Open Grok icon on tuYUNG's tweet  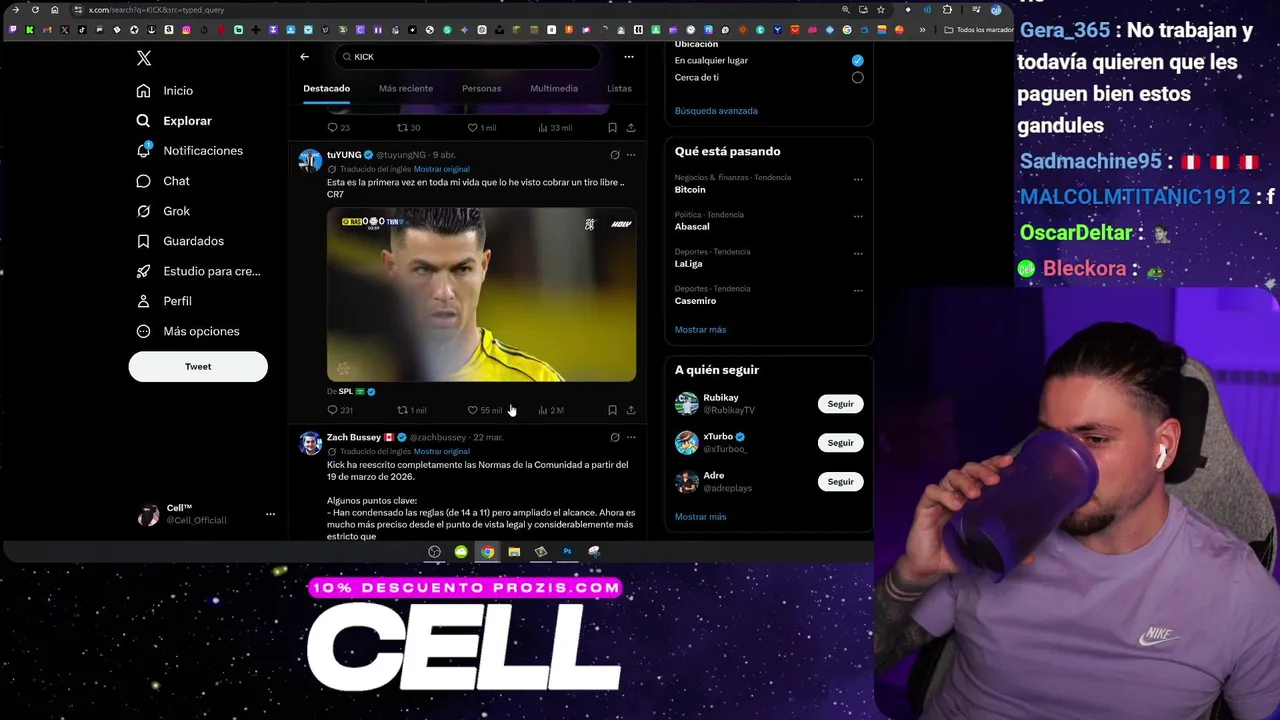tap(615, 155)
